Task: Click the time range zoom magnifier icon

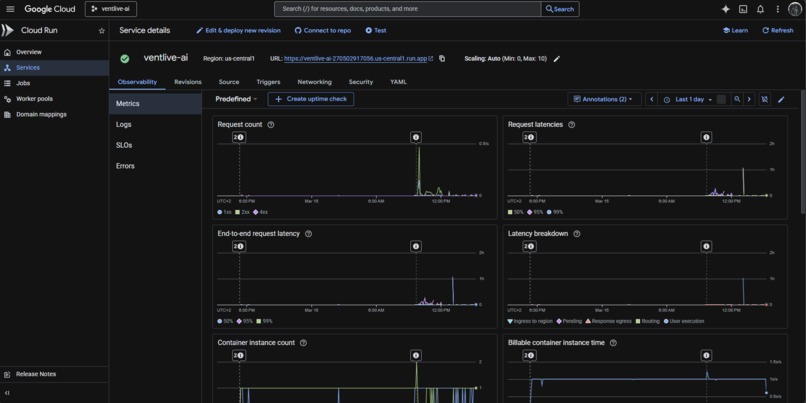Action: [x=737, y=99]
